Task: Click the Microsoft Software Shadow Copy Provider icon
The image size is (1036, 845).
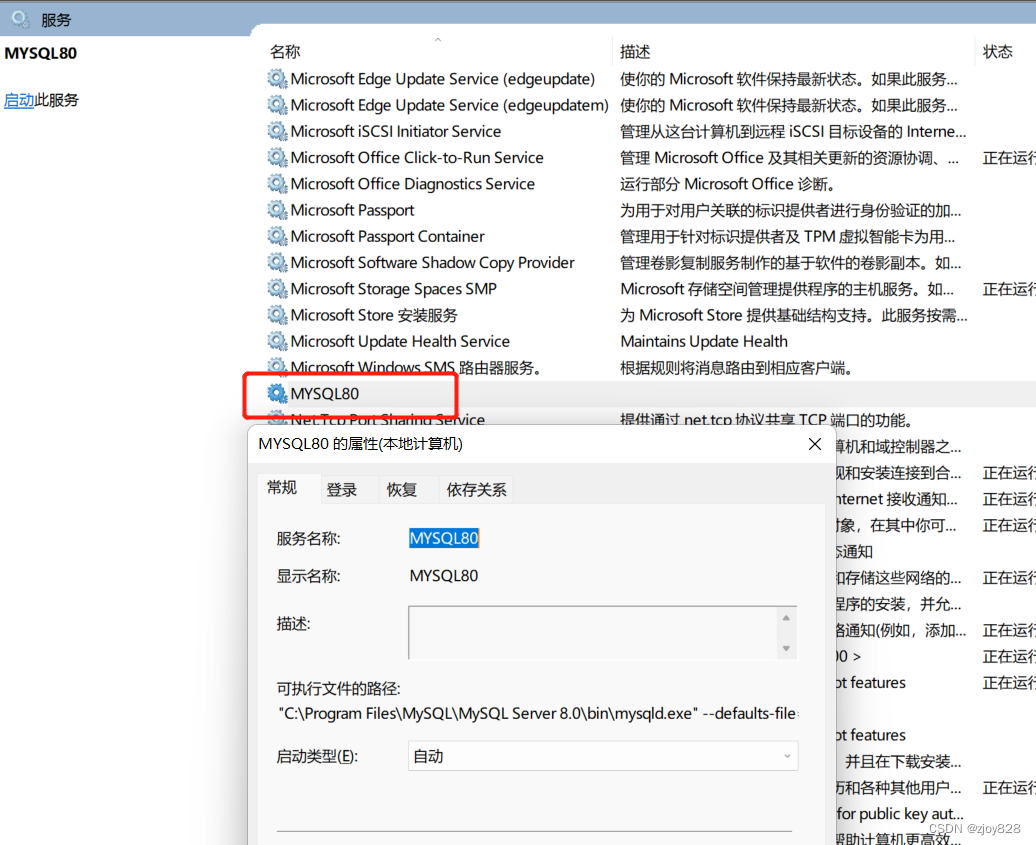Action: point(277,262)
